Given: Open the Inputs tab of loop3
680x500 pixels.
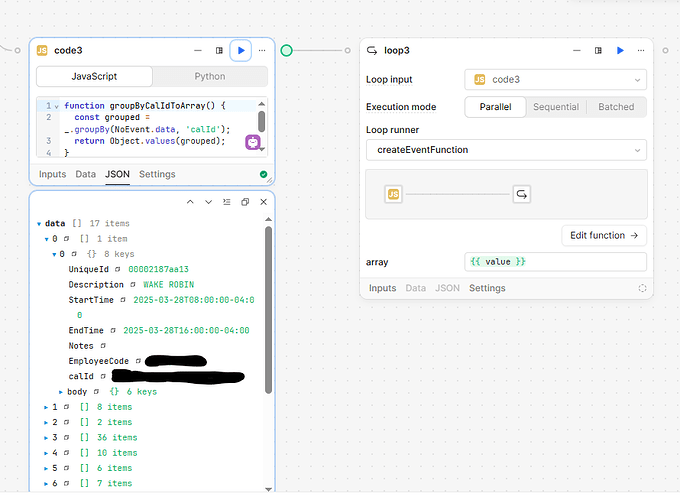Looking at the screenshot, I should [x=382, y=288].
